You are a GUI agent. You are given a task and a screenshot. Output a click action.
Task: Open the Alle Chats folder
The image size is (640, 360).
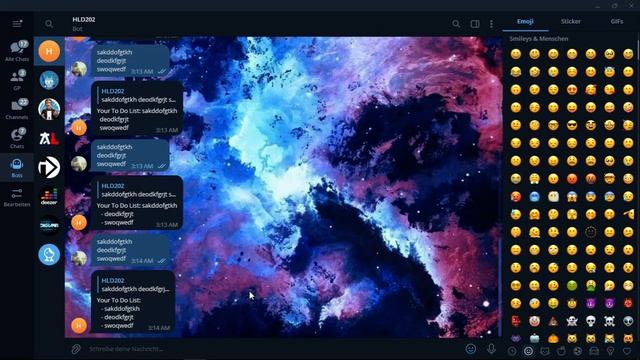pyautogui.click(x=17, y=51)
